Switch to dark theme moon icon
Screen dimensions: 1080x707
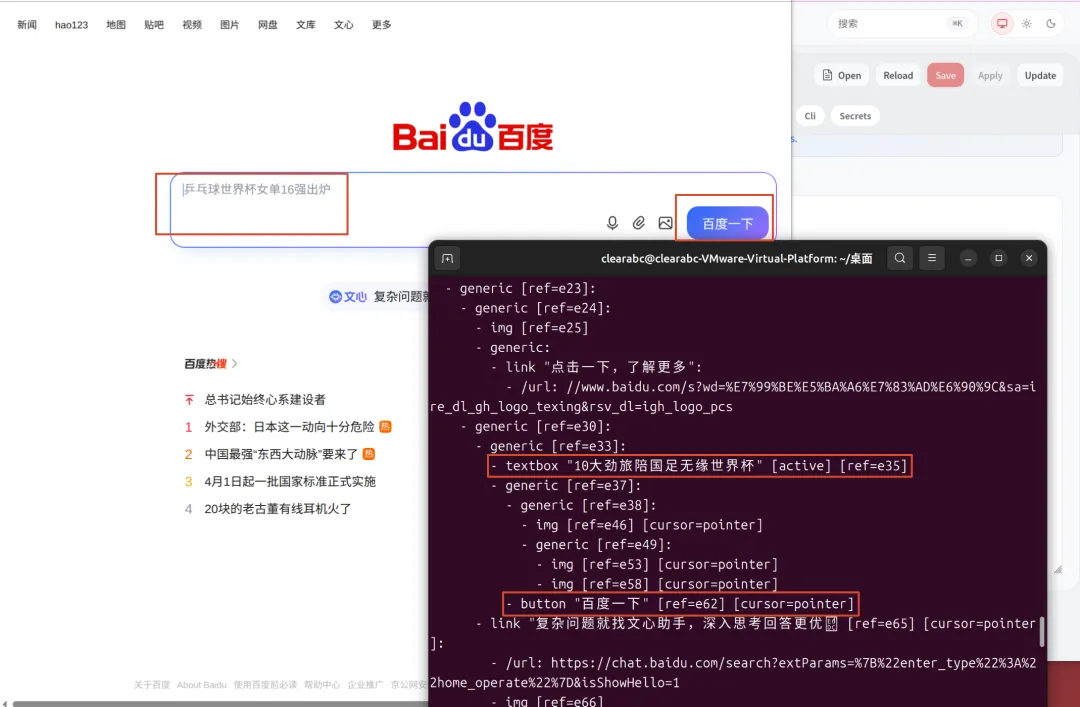click(x=1050, y=23)
